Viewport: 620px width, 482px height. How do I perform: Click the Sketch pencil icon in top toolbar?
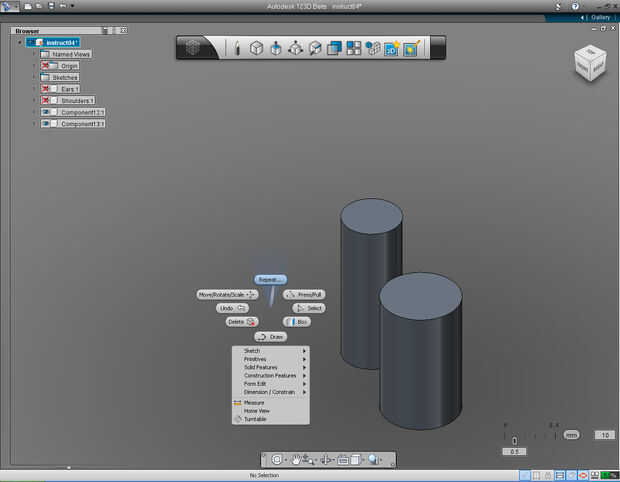(237, 48)
